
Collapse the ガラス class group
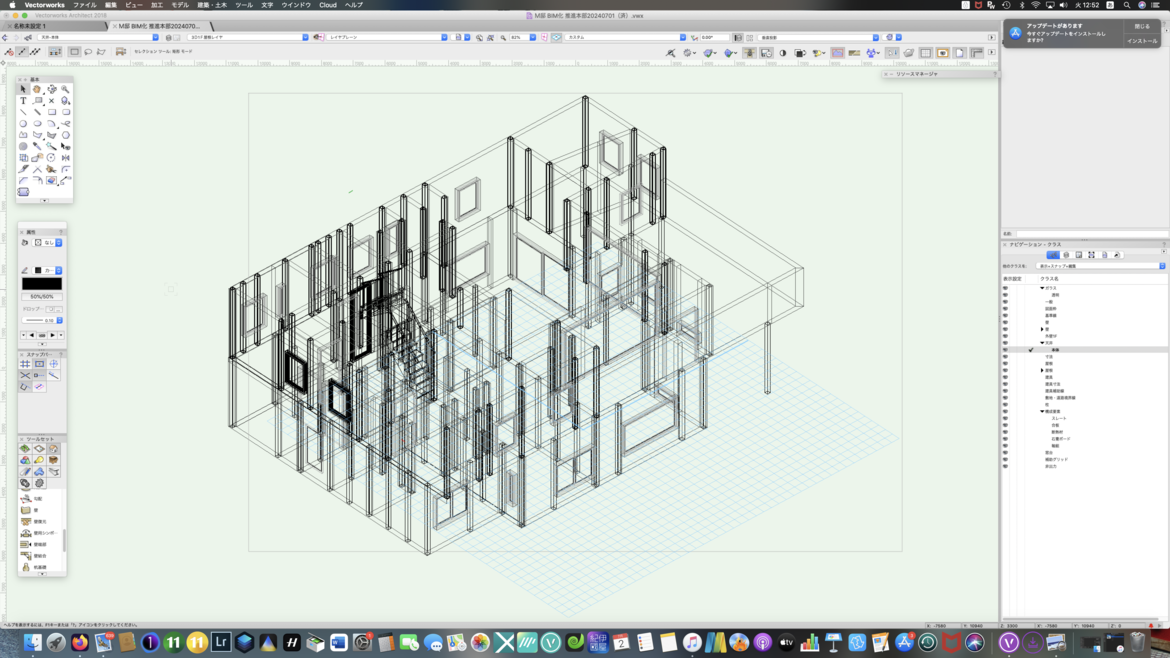tap(1042, 288)
